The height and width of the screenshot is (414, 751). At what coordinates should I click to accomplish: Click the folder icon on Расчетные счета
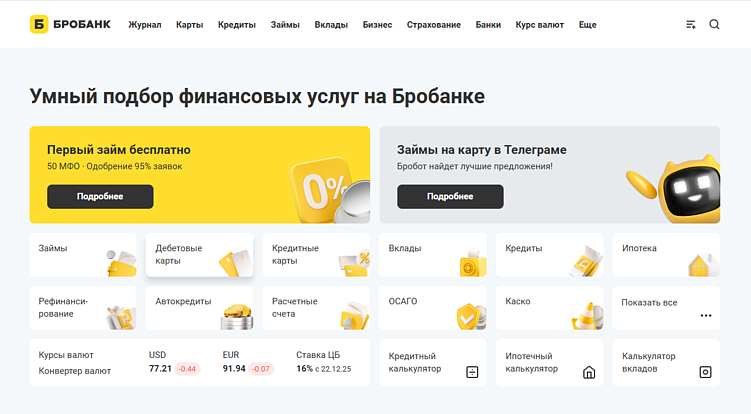[x=355, y=315]
